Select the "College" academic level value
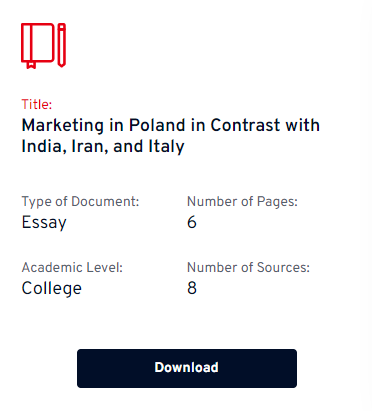 point(52,288)
